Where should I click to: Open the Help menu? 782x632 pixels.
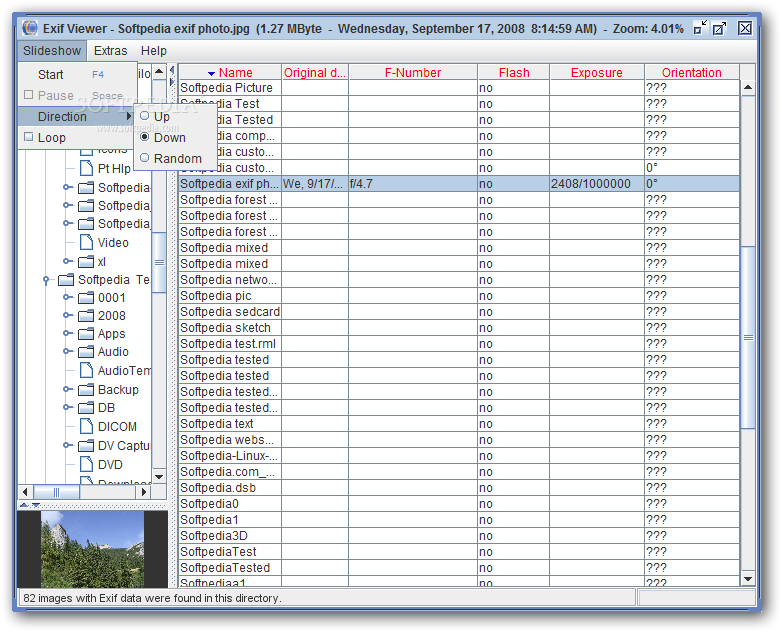tap(154, 51)
